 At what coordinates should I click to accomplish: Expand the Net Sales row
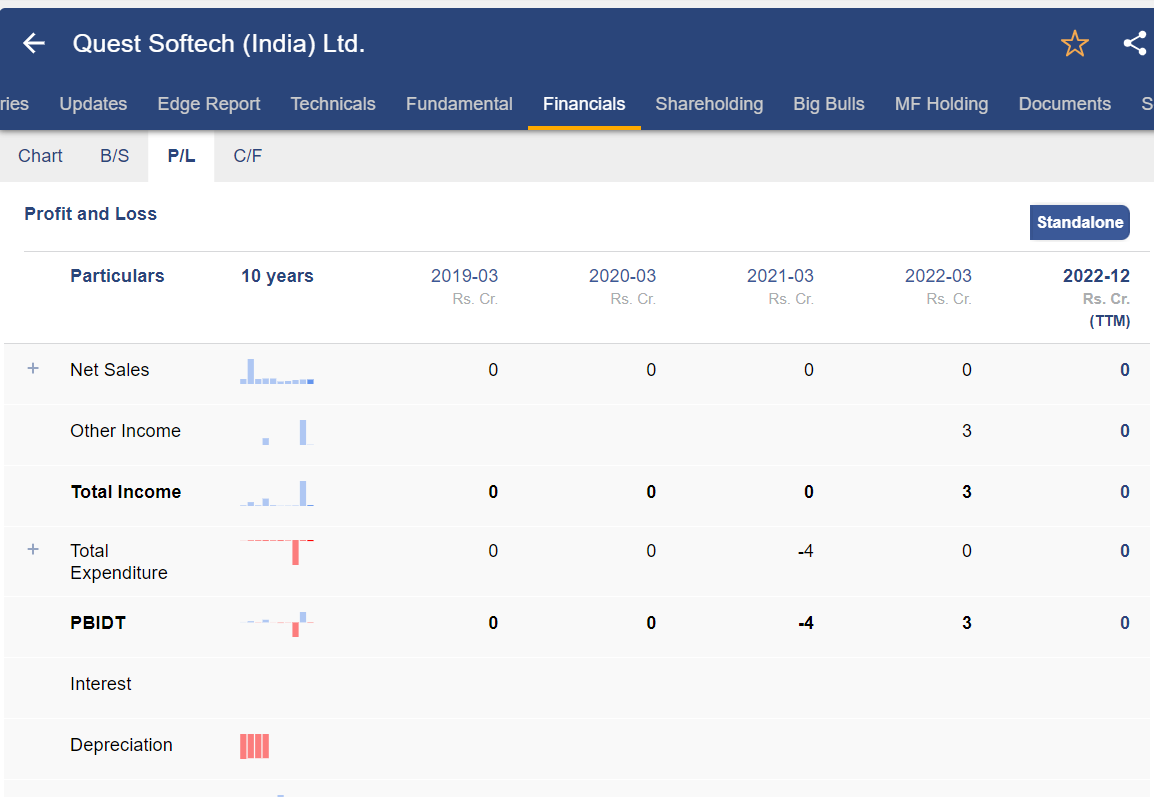point(33,368)
